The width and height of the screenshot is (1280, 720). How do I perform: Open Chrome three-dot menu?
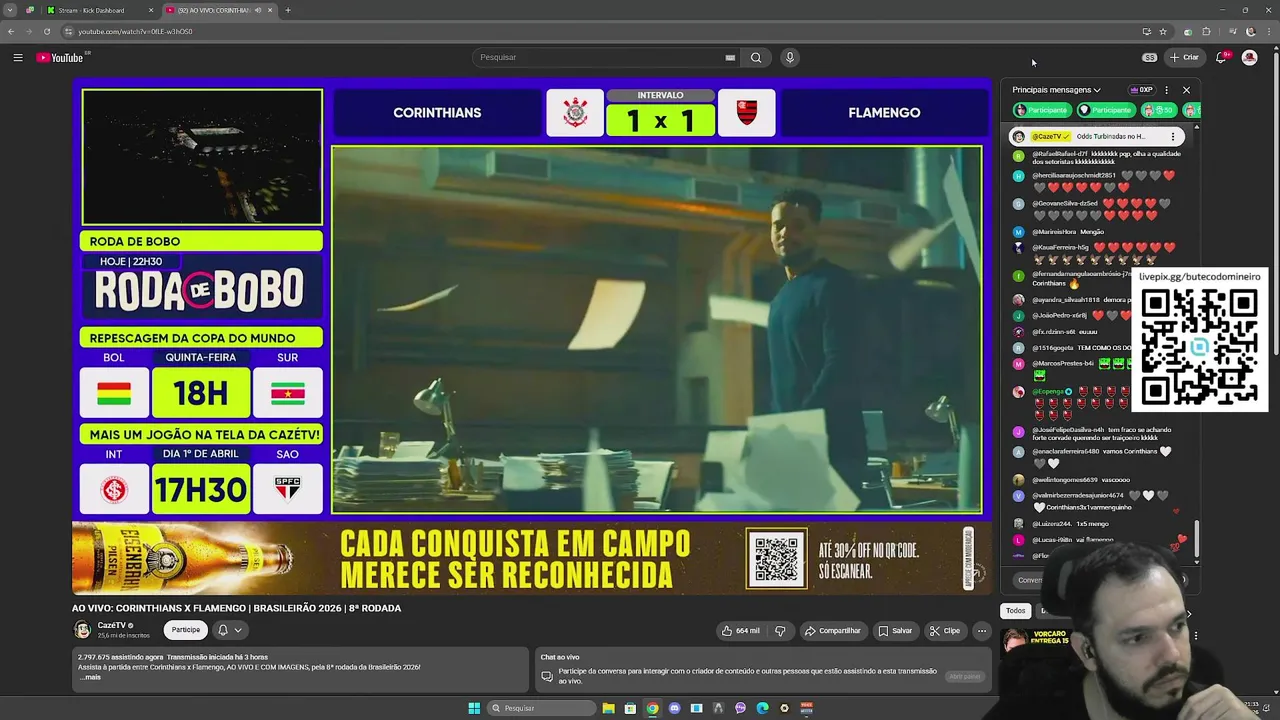[x=1267, y=31]
